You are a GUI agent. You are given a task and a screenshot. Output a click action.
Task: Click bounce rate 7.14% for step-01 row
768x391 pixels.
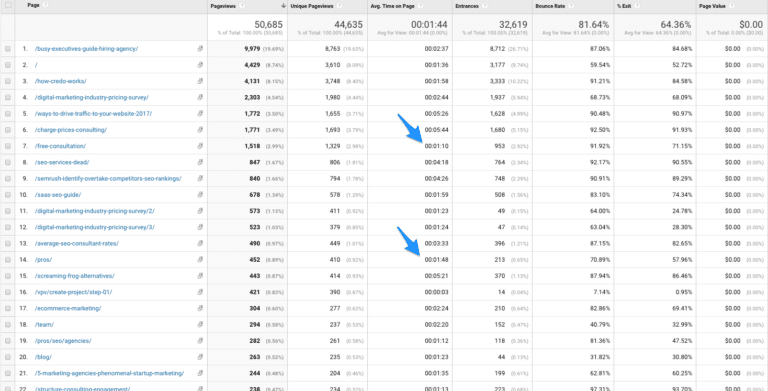click(602, 292)
